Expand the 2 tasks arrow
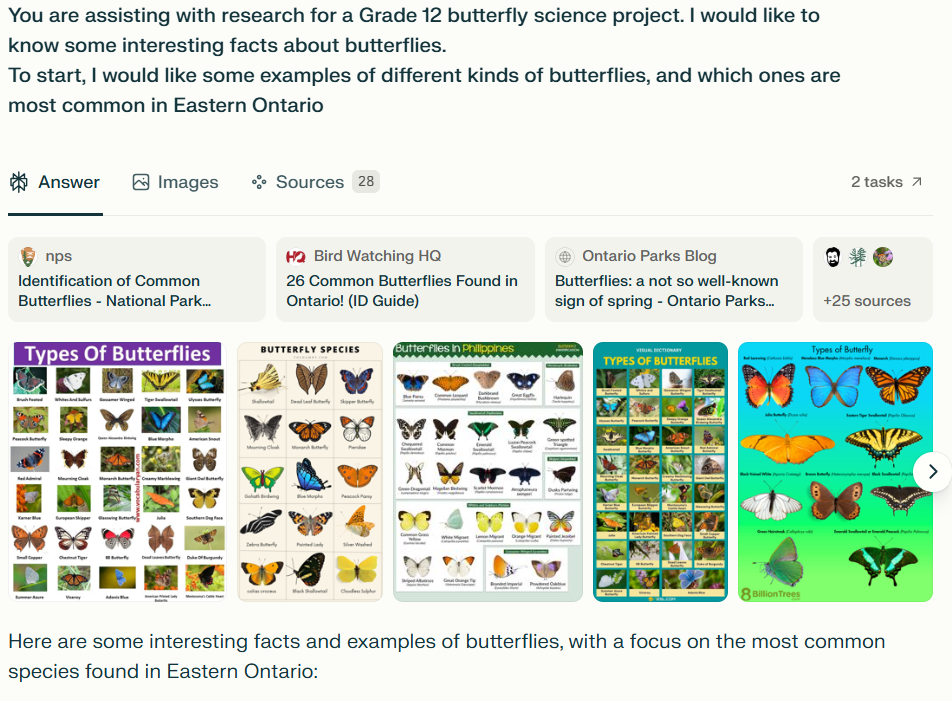 pyautogui.click(x=917, y=182)
